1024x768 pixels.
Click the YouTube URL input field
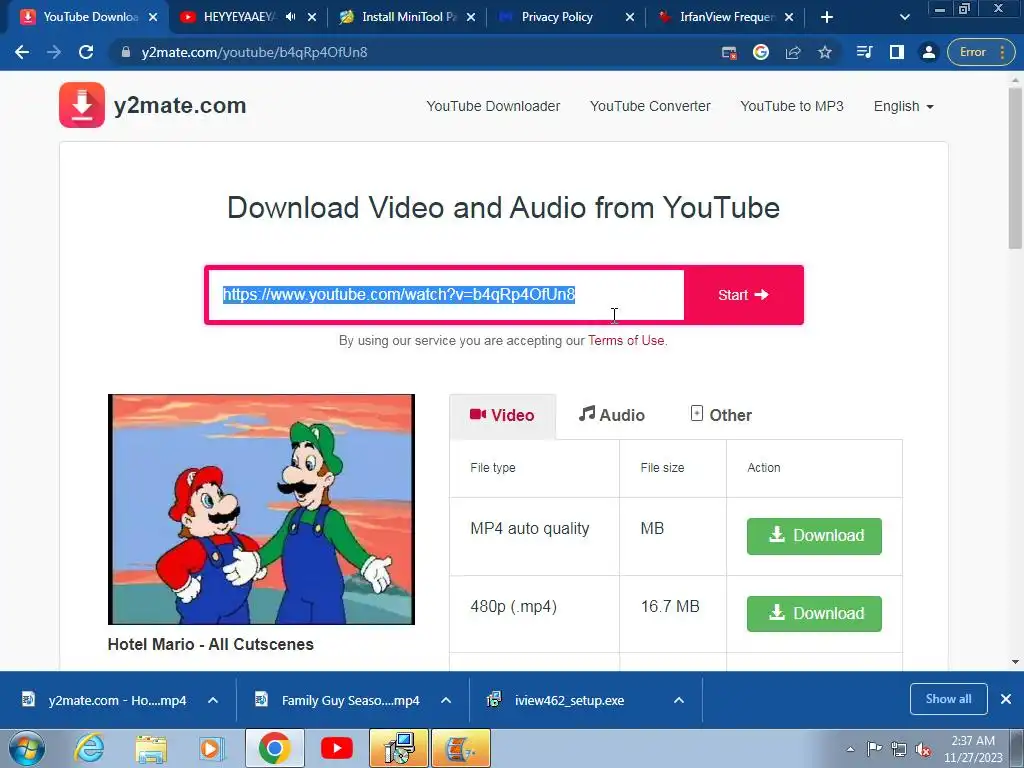pos(446,295)
